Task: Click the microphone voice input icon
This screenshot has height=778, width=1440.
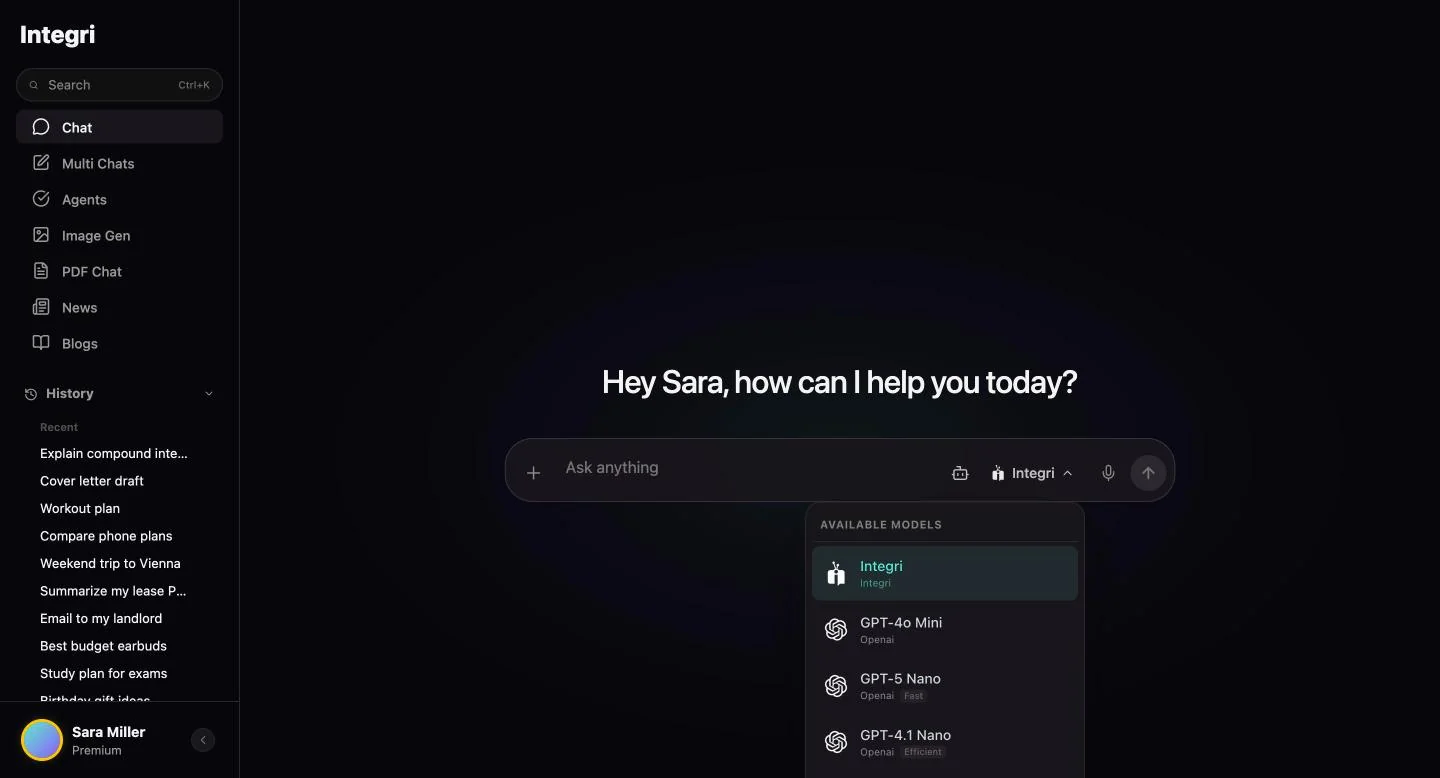Action: [1108, 473]
